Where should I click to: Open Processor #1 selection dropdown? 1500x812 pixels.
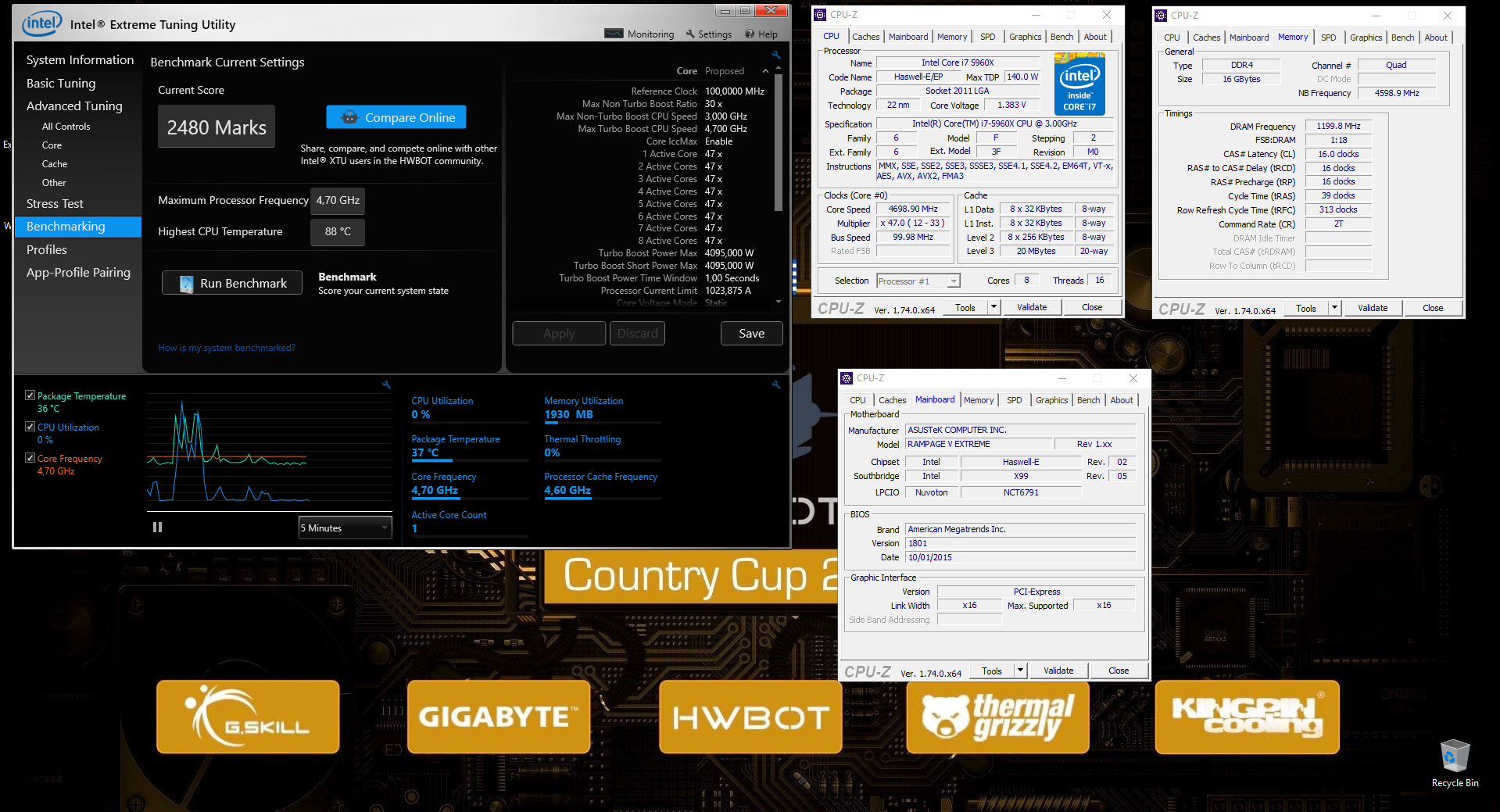(918, 281)
